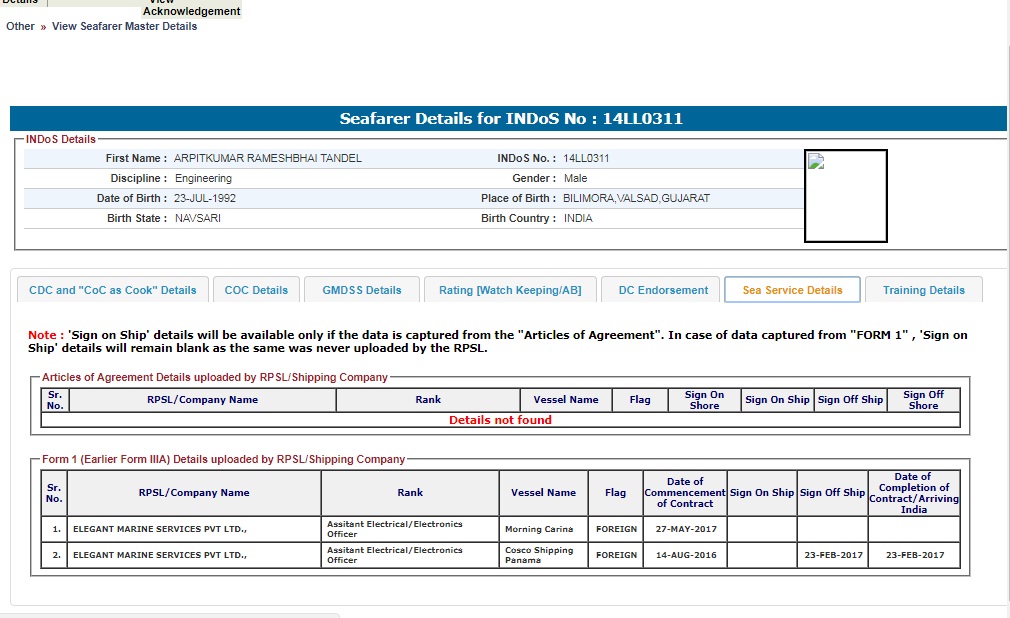Image resolution: width=1010 pixels, height=618 pixels.
Task: Open the CDC and "CoC as Cook" Details tab
Action: click(113, 290)
